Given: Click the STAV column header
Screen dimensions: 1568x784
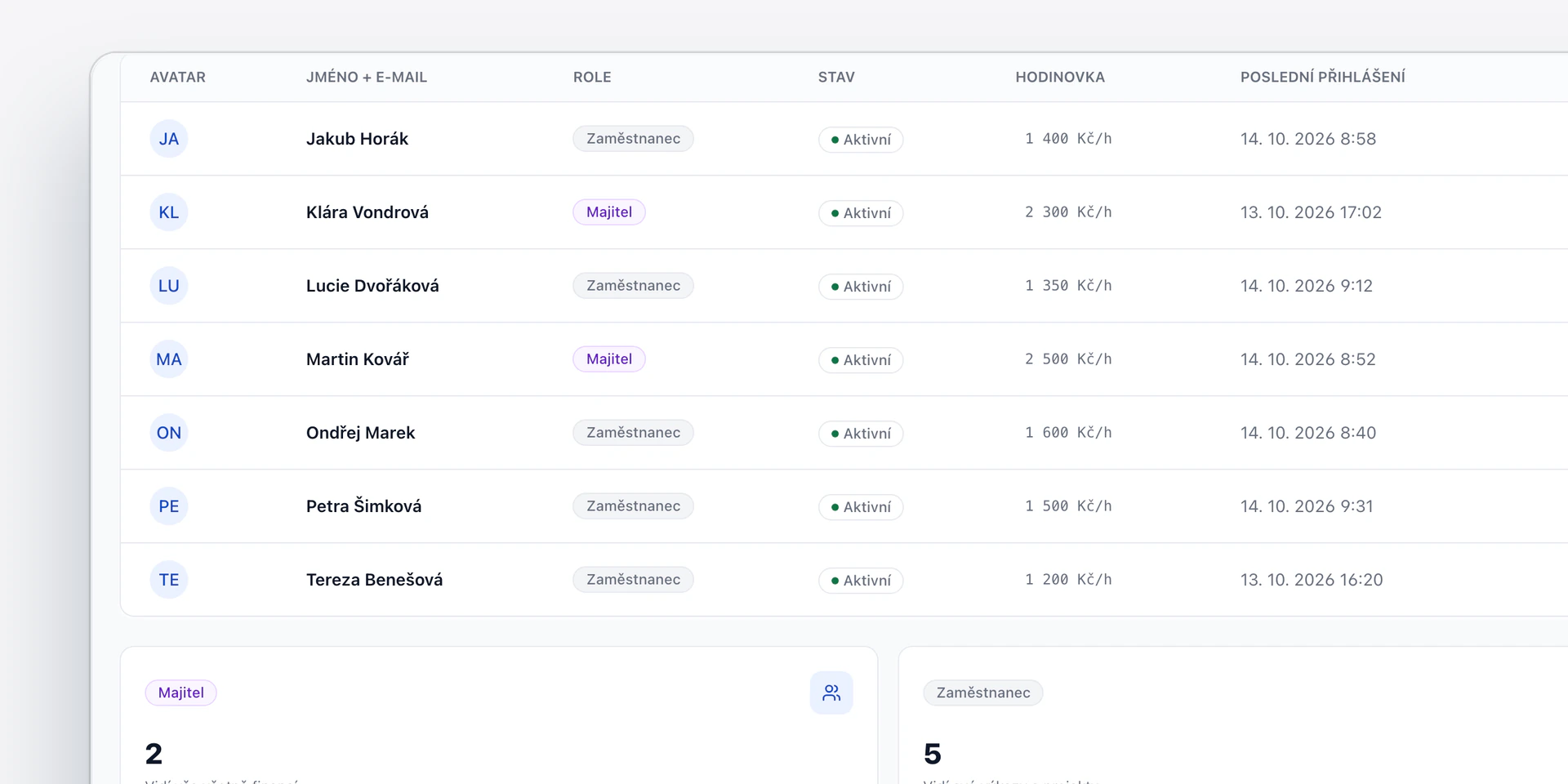Looking at the screenshot, I should point(836,77).
